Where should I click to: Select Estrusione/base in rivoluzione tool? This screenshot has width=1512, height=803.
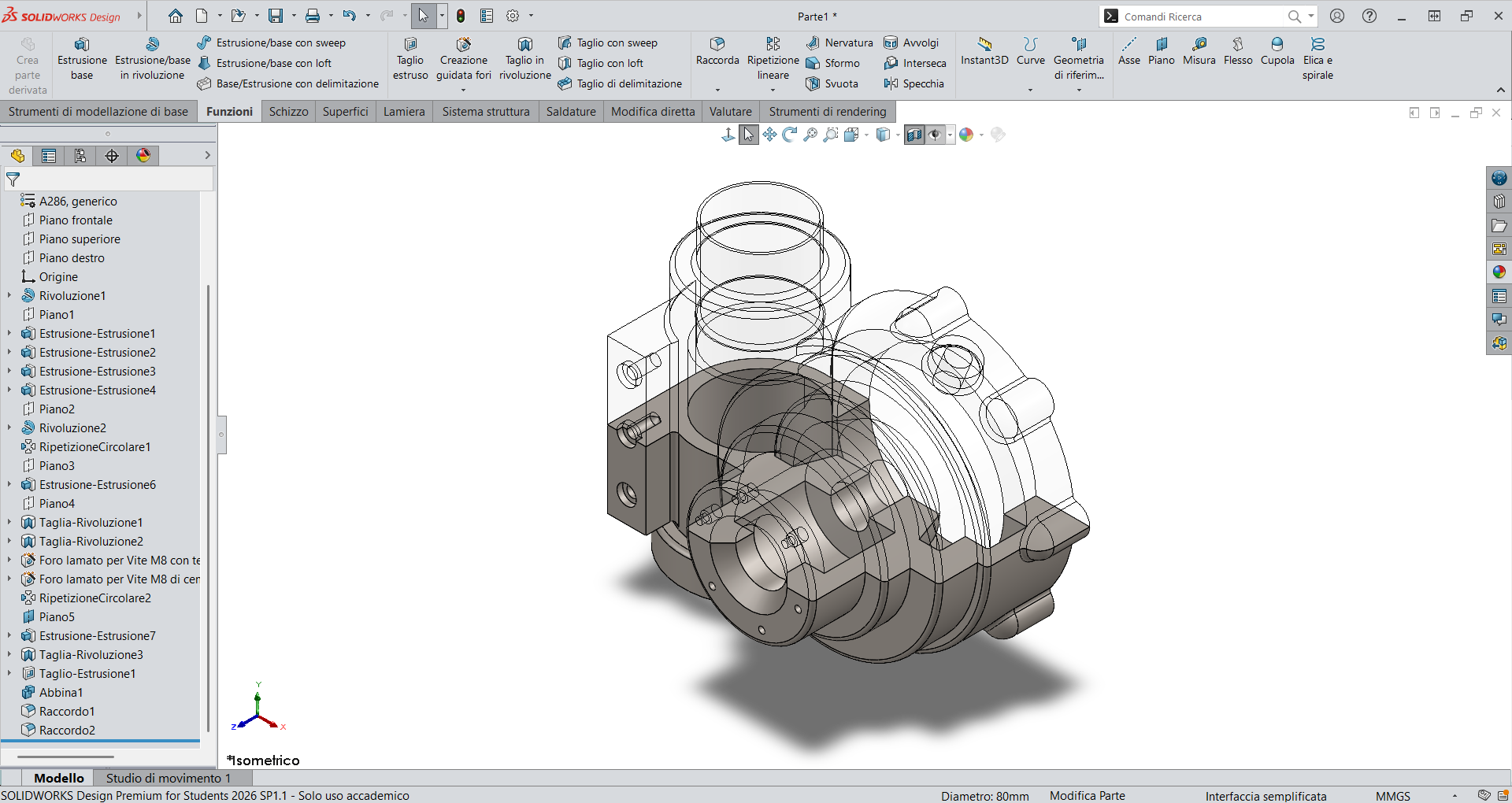153,59
